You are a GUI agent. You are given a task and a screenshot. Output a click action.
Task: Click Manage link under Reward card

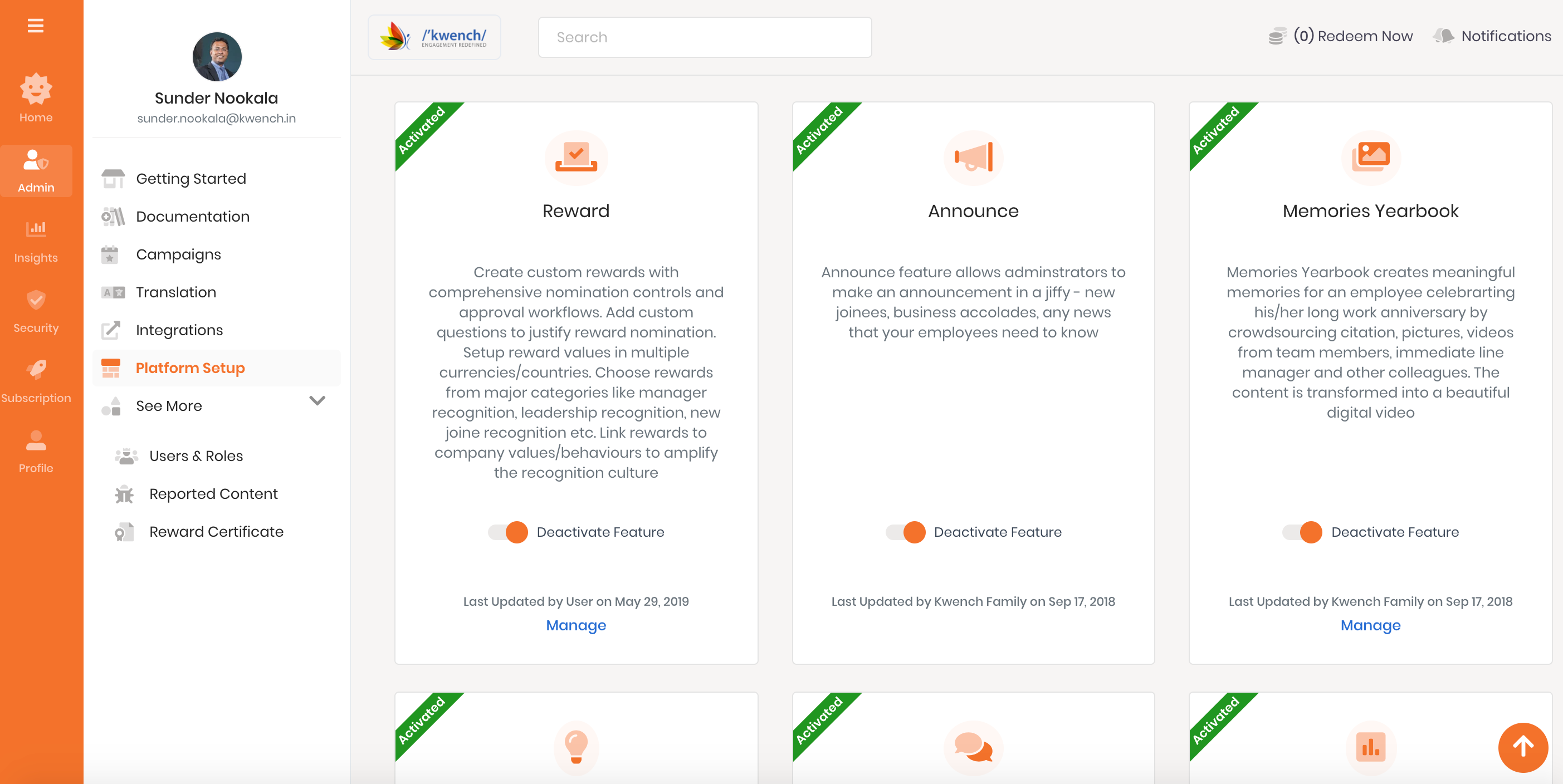(575, 625)
